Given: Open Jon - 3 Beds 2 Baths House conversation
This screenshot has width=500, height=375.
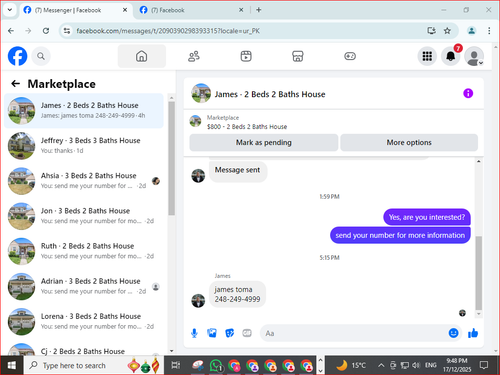Looking at the screenshot, I should click(84, 216).
